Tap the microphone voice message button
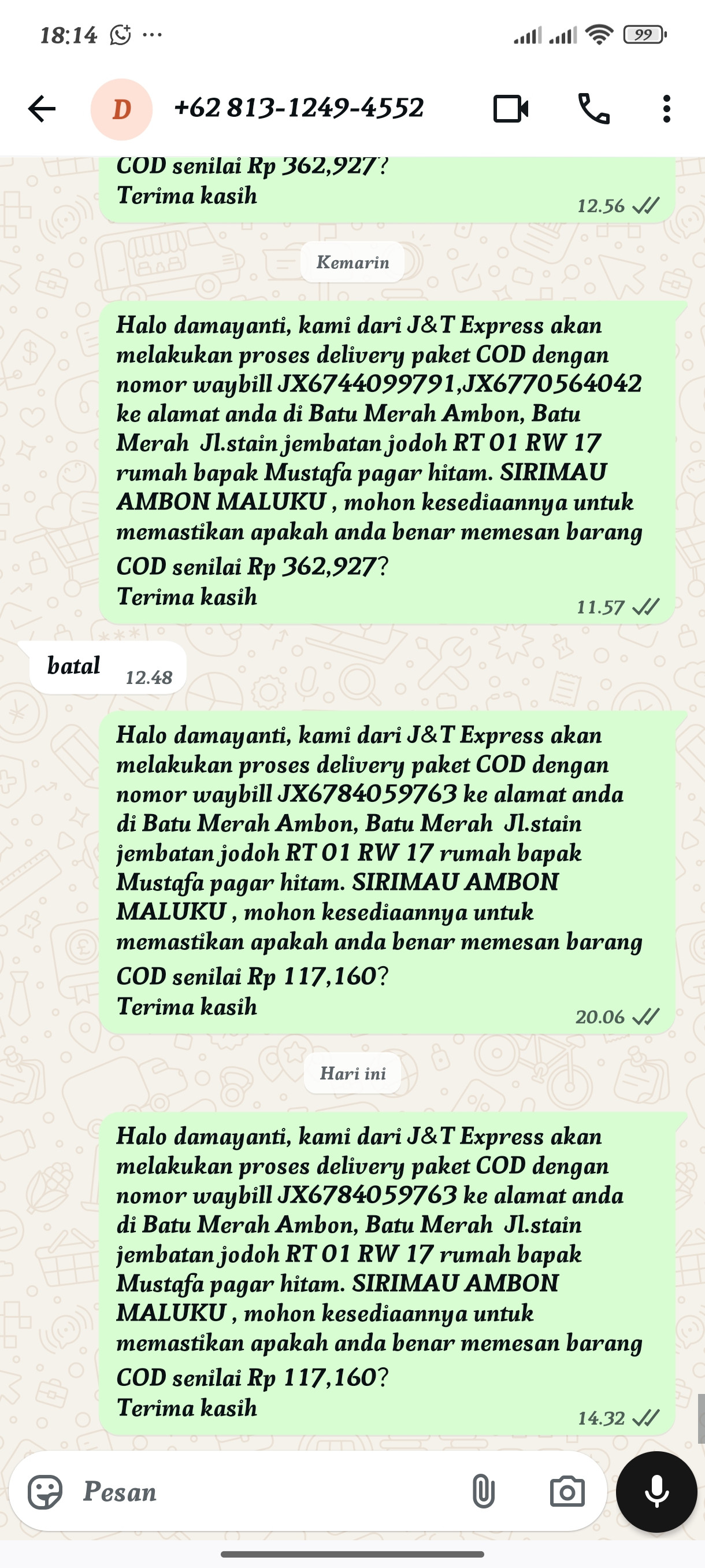Viewport: 705px width, 1568px height. pos(656,1491)
